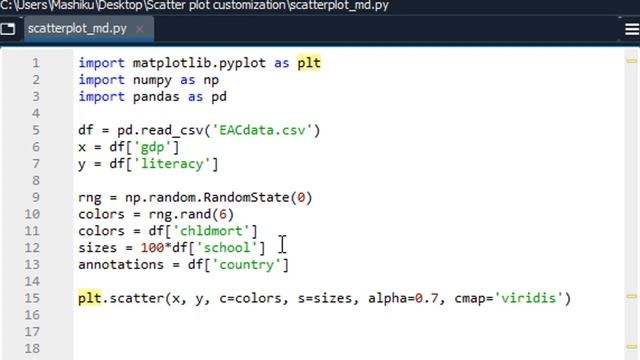
Task: Click the 'chldmort' string on line 11
Action: 211,231
